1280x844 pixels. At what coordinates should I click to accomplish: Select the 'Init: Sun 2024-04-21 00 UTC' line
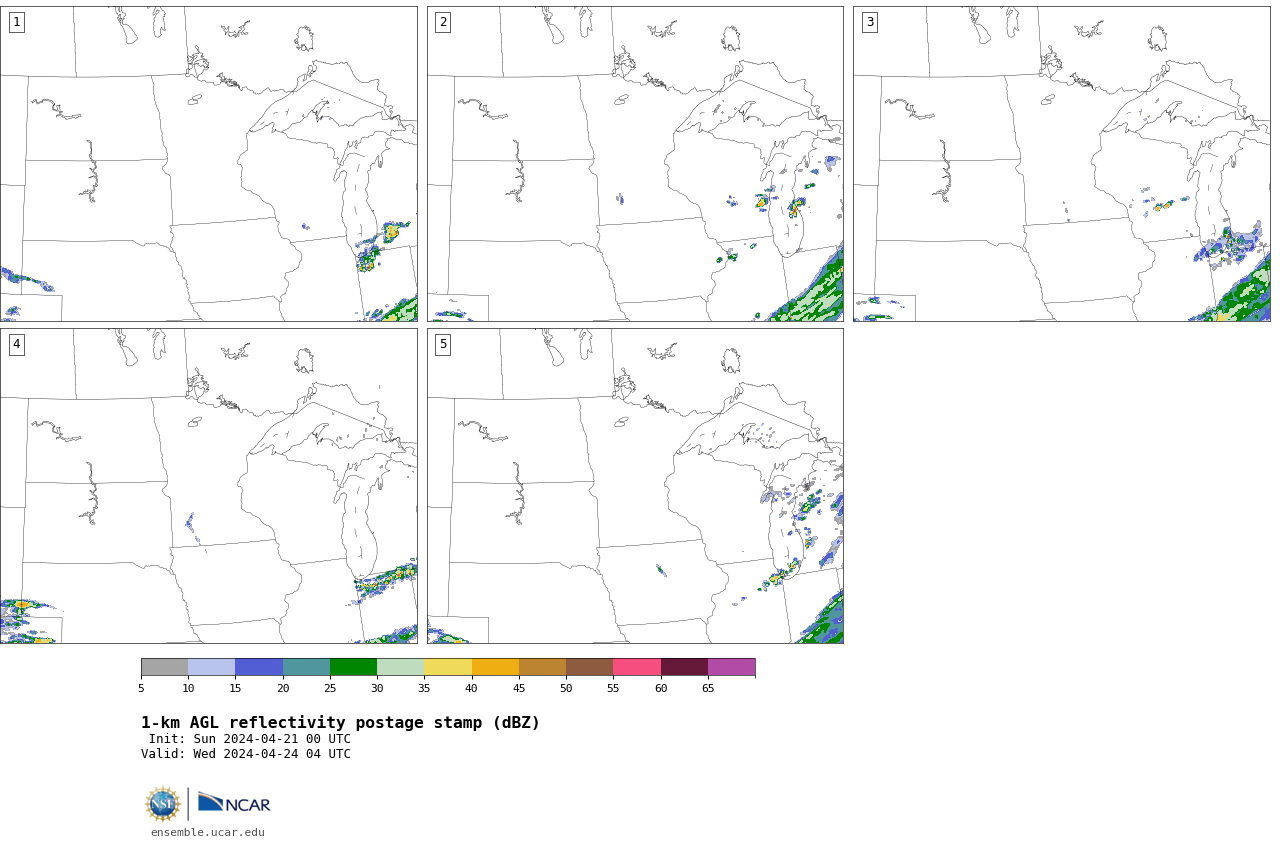[250, 739]
